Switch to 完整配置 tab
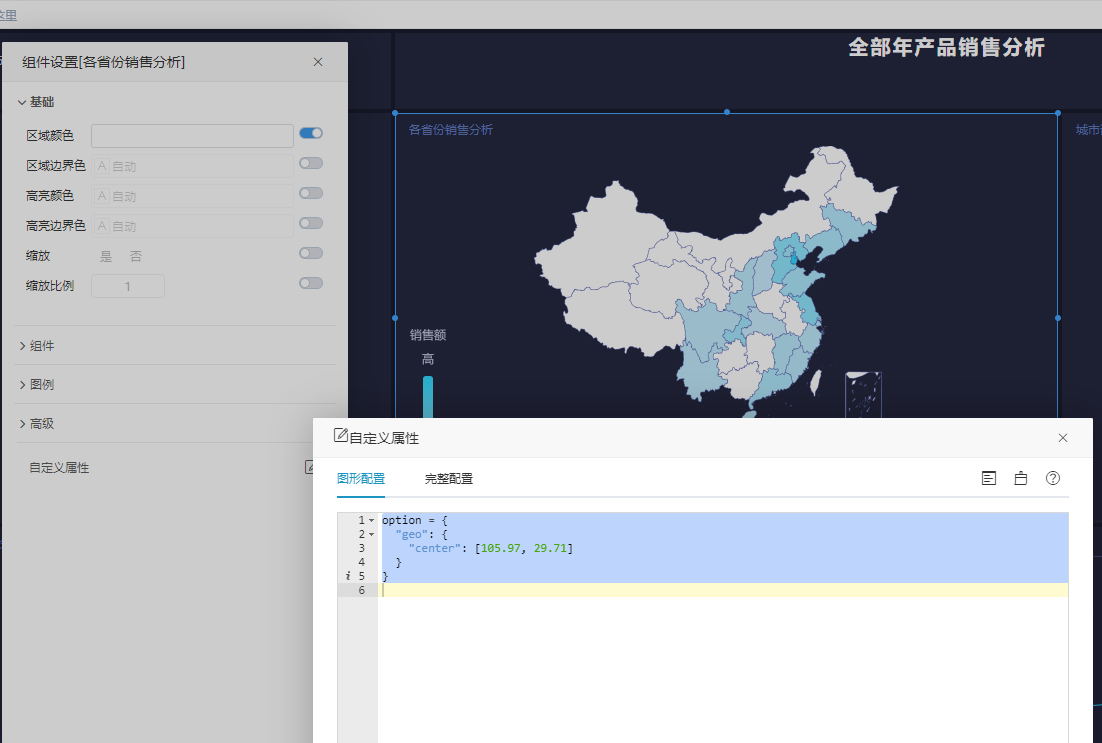 pyautogui.click(x=448, y=479)
